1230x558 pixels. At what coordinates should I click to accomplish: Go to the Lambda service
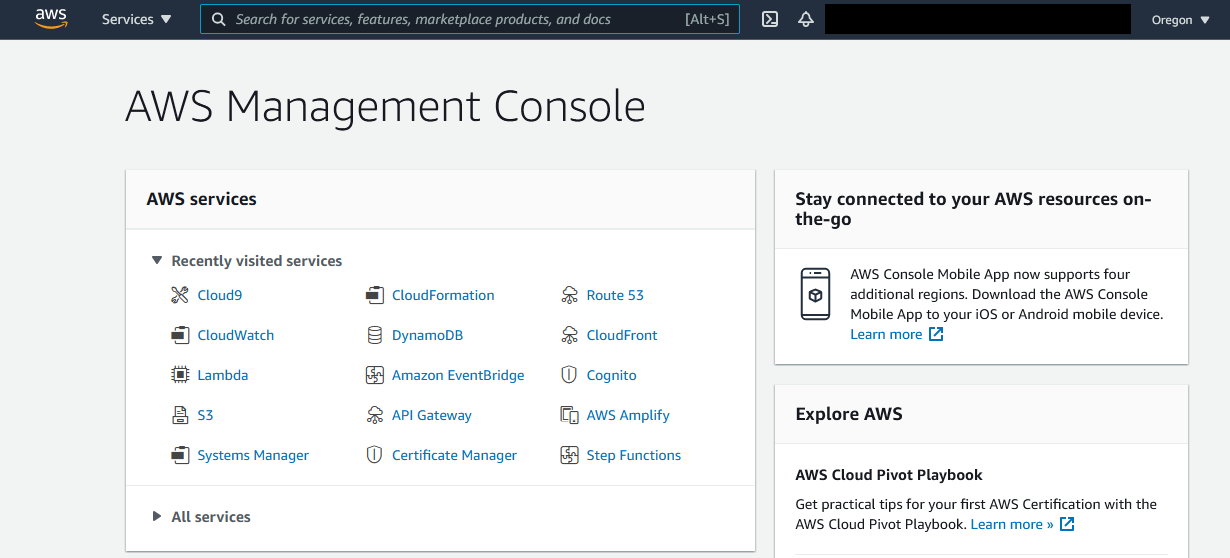pyautogui.click(x=223, y=375)
